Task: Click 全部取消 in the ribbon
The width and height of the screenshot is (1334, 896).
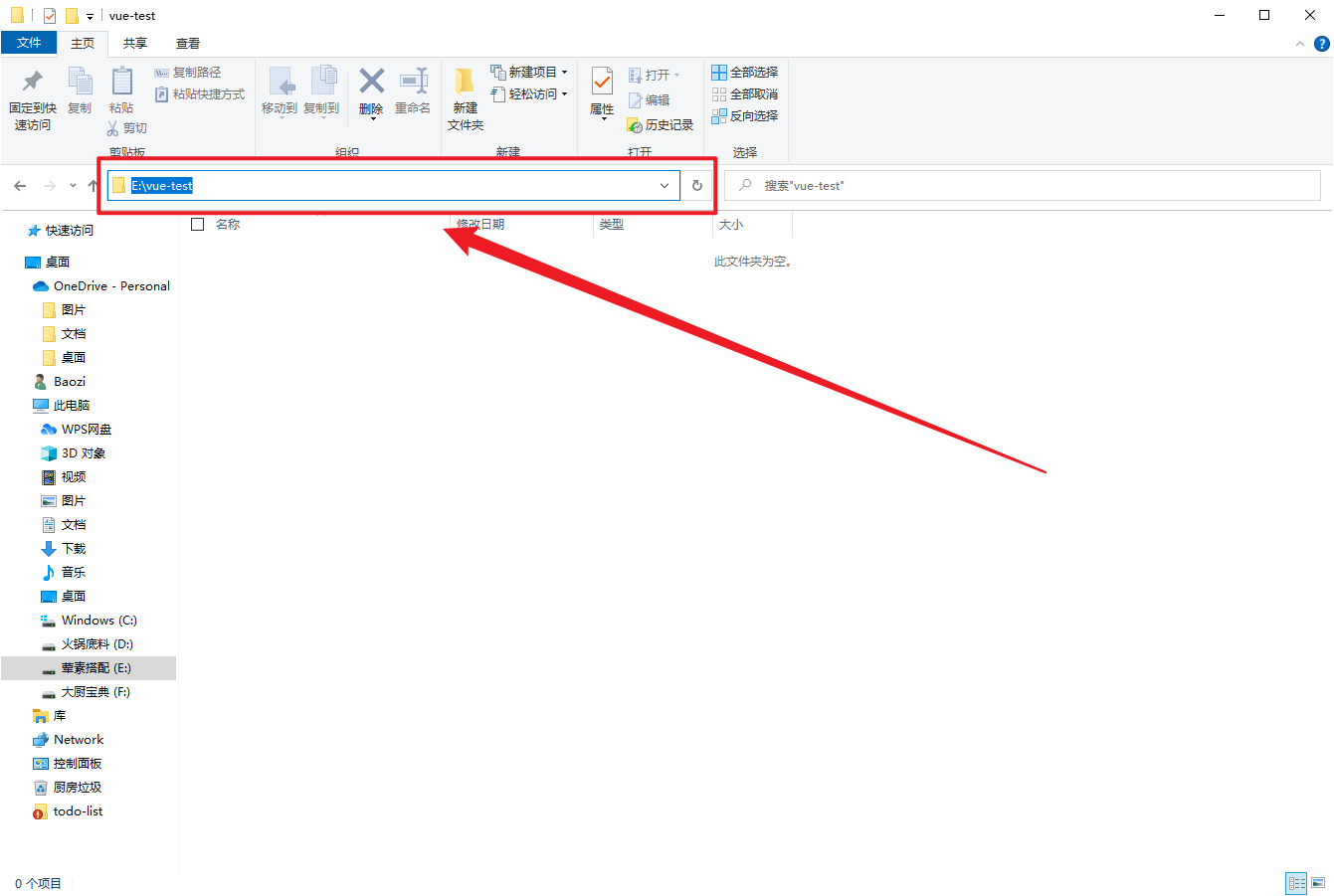Action: pos(745,94)
